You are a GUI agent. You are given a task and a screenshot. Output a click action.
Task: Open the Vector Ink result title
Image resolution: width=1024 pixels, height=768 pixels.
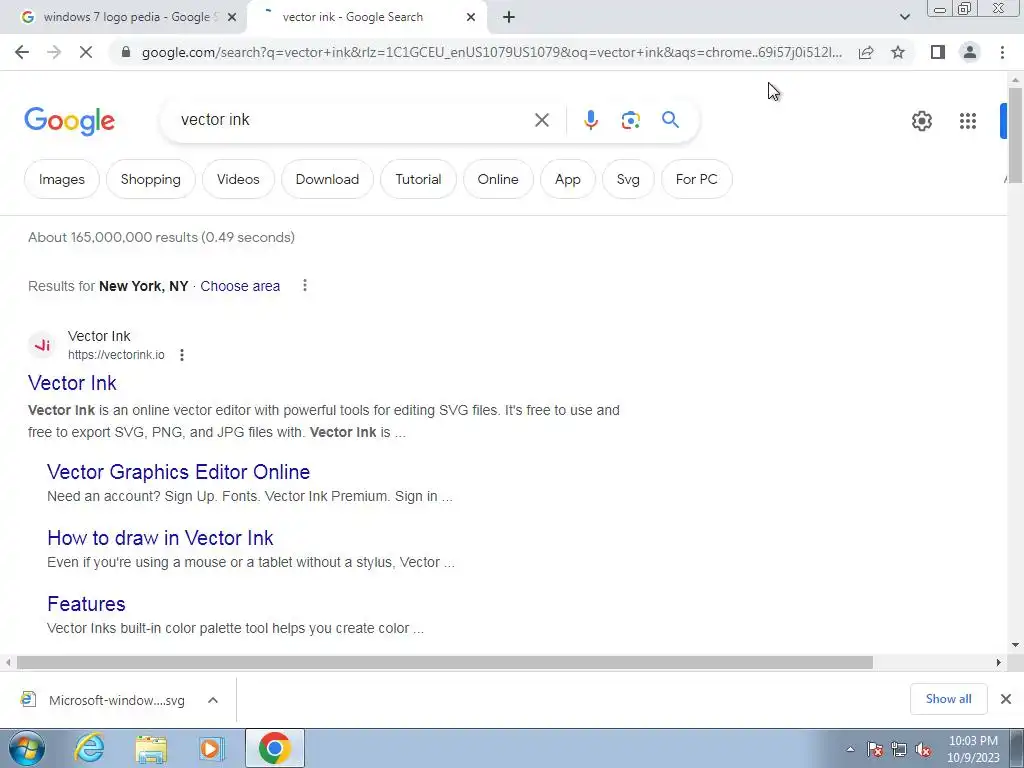tap(72, 383)
